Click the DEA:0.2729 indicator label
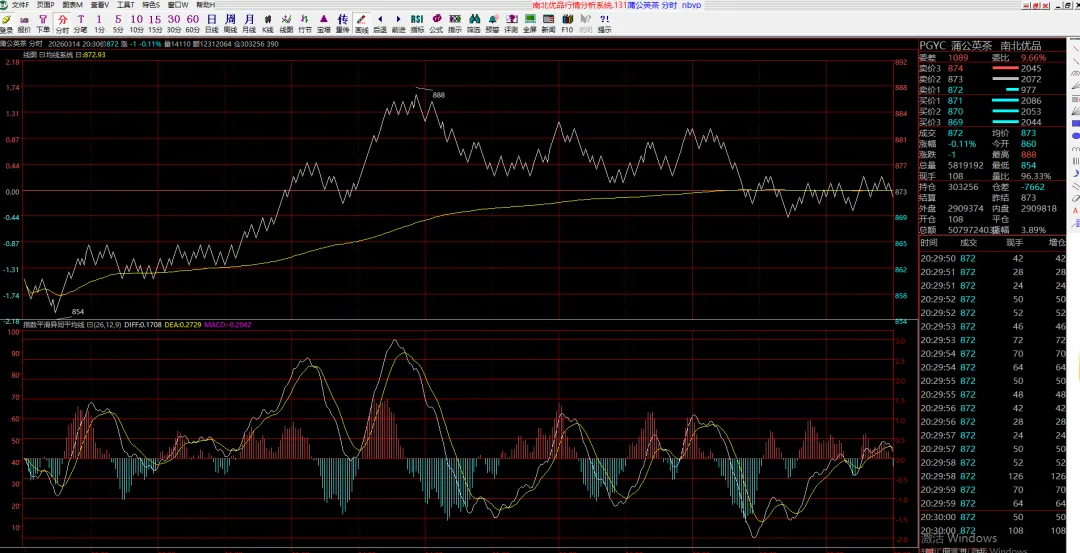Viewport: 1080px width, 553px height. pyautogui.click(x=183, y=324)
